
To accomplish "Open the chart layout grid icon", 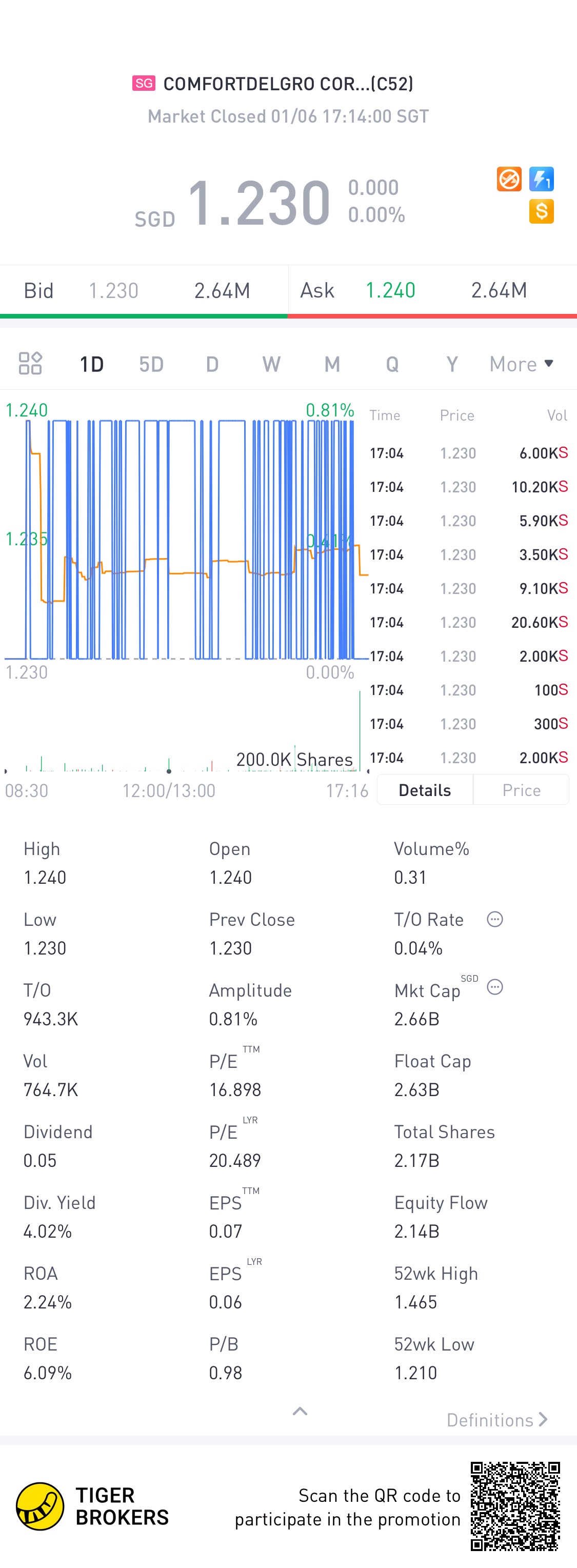I will pyautogui.click(x=30, y=363).
